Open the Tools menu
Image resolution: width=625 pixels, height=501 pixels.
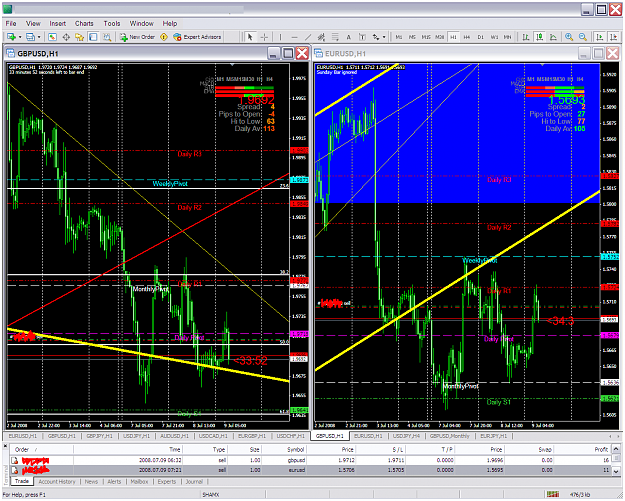tap(112, 24)
